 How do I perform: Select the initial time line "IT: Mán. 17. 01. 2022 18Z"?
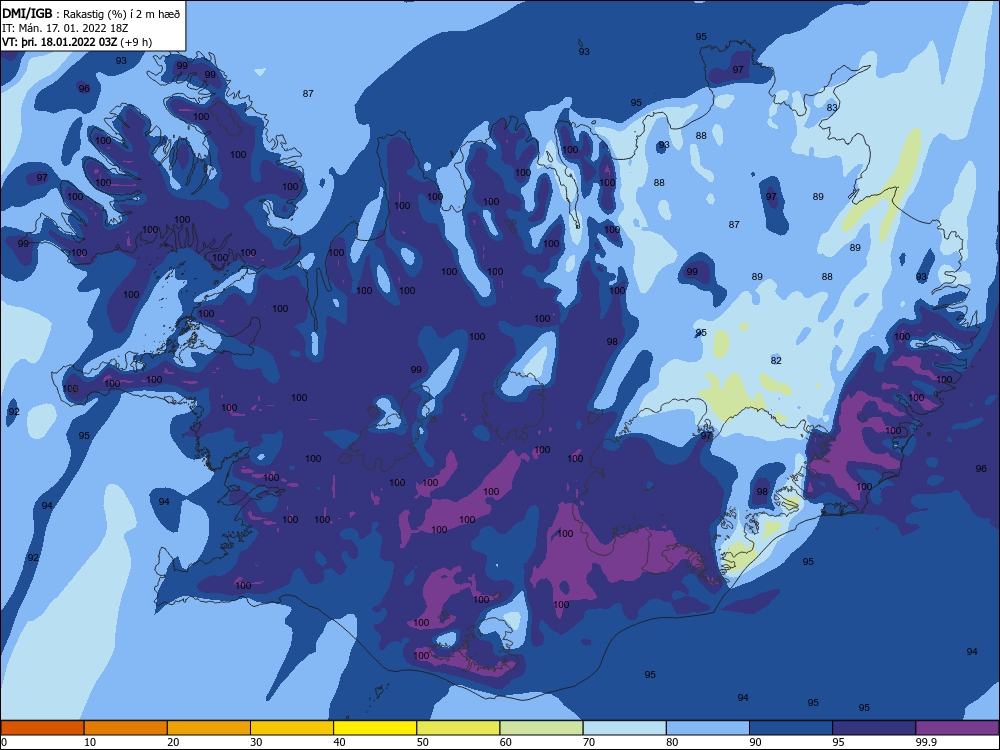[x=65, y=28]
